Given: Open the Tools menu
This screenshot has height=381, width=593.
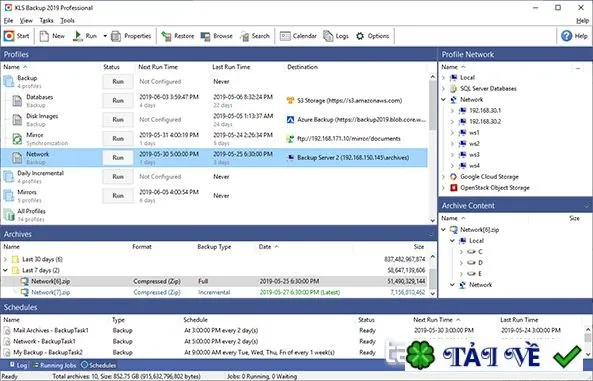Looking at the screenshot, I should tap(67, 20).
